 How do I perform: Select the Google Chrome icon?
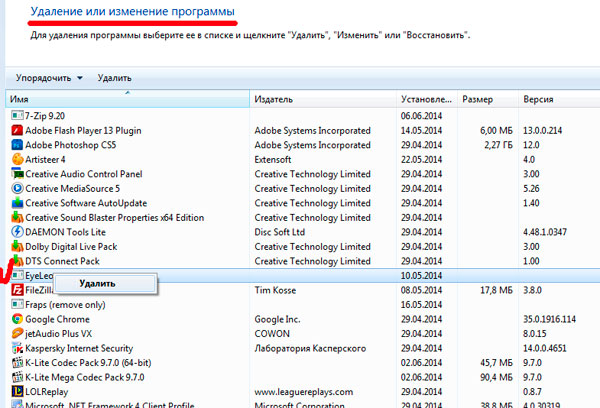pyautogui.click(x=17, y=319)
